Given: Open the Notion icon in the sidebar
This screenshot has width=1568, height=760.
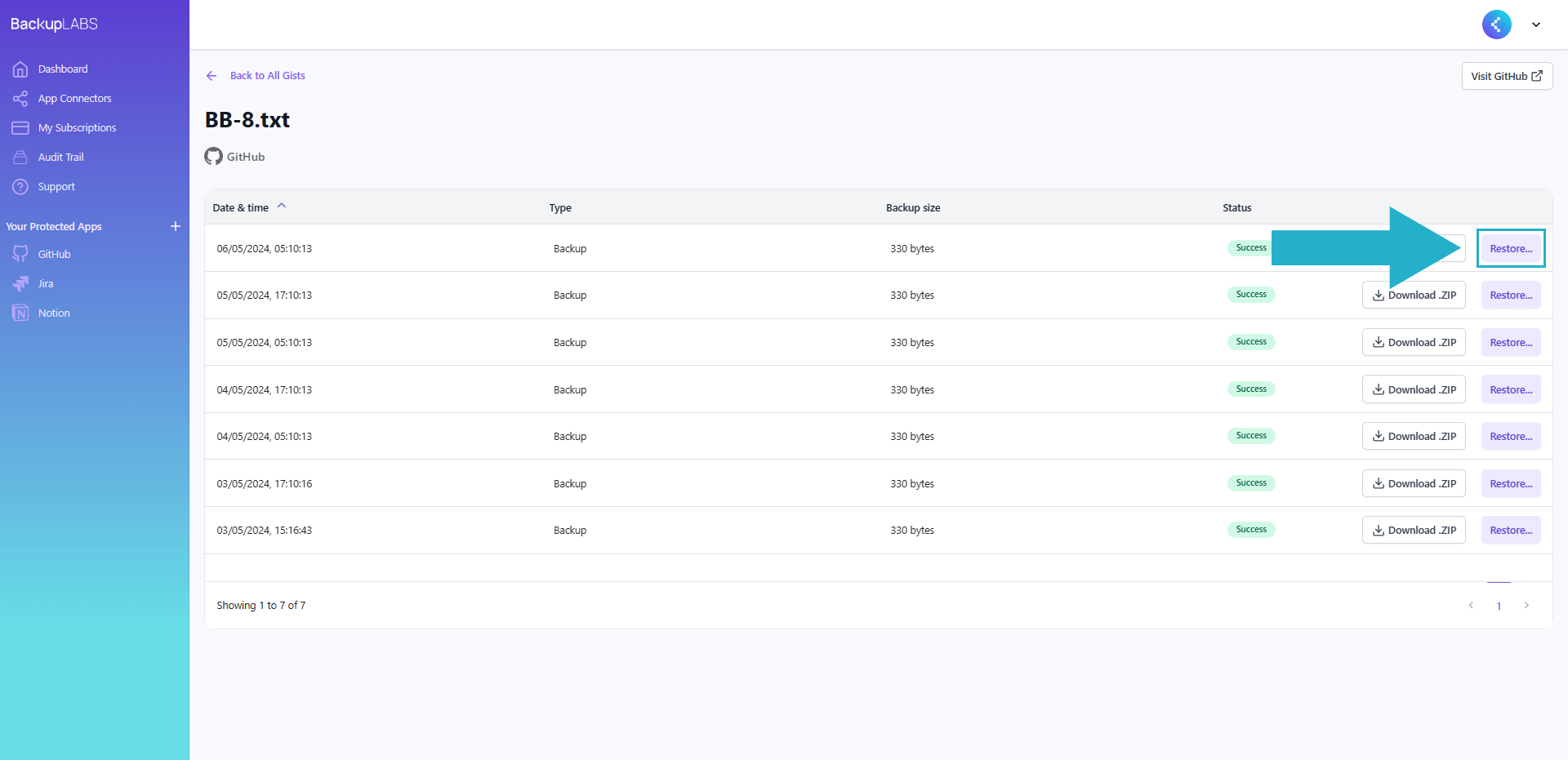Looking at the screenshot, I should [x=20, y=313].
